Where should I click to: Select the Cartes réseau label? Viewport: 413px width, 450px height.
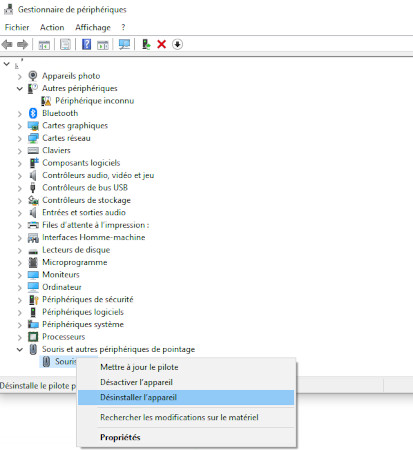pos(66,138)
